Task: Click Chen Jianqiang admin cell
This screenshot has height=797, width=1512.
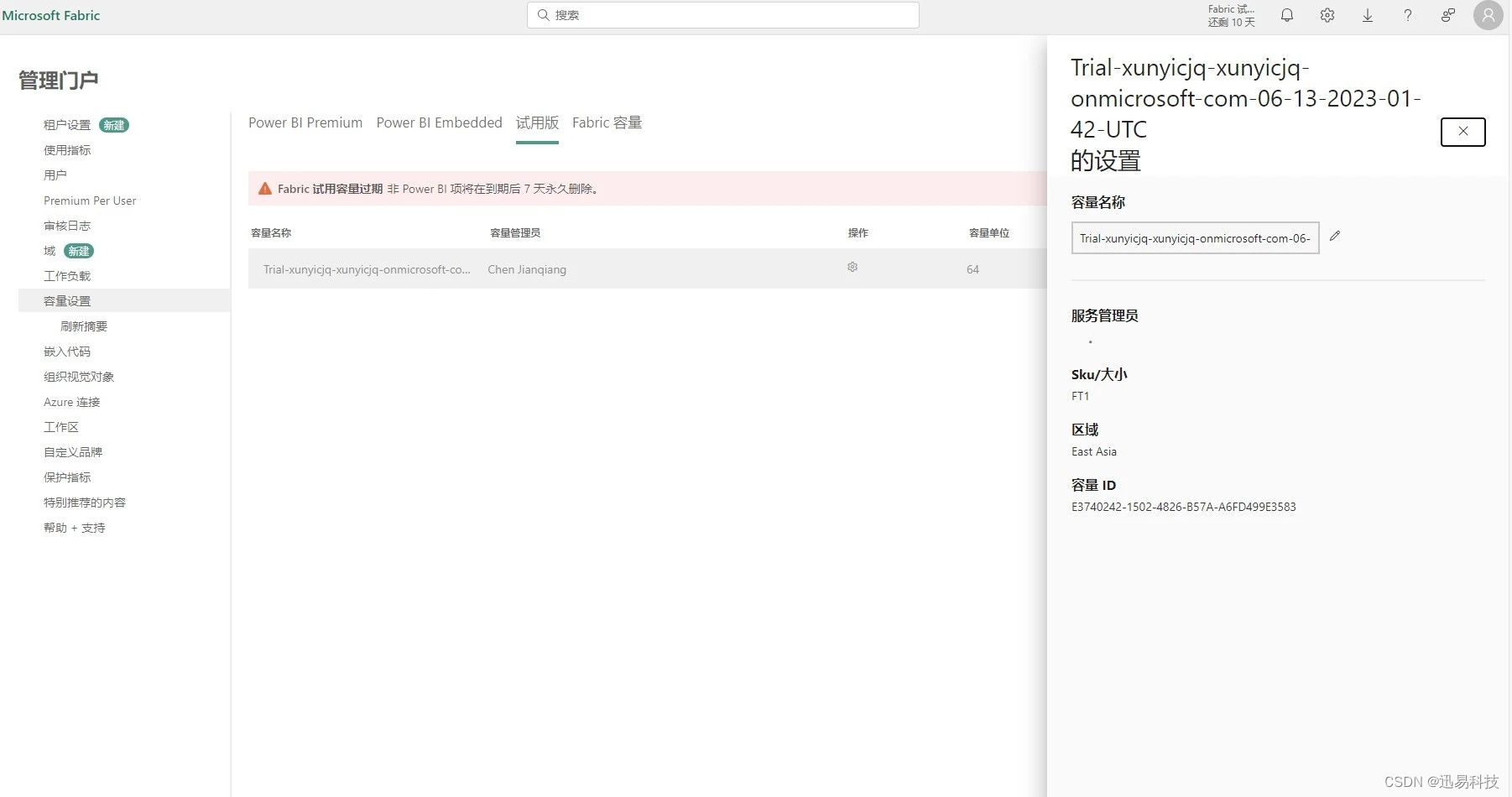Action: click(527, 269)
